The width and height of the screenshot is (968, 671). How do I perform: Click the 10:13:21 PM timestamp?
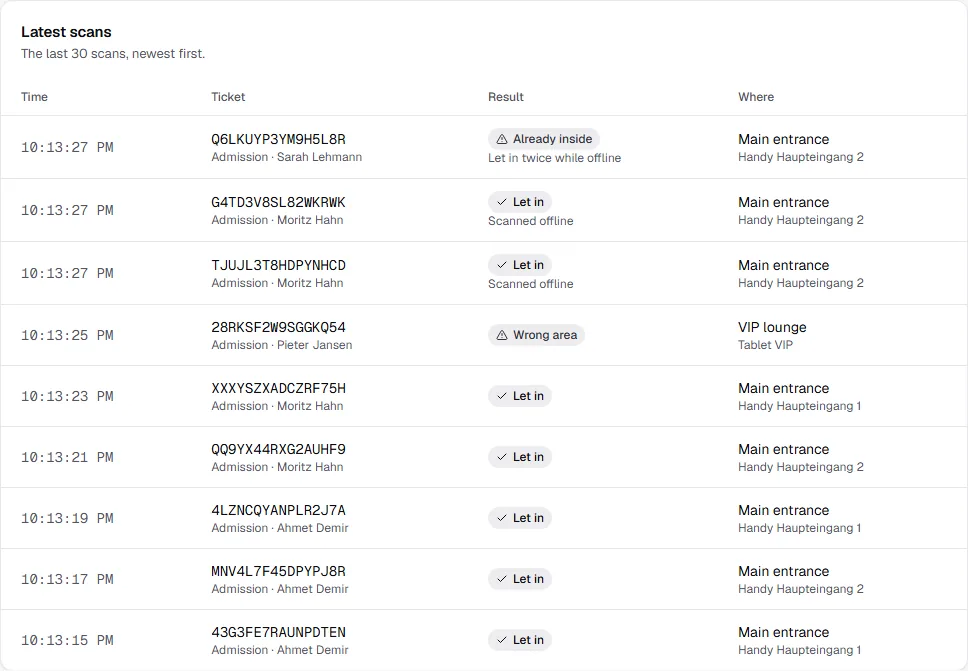click(67, 457)
